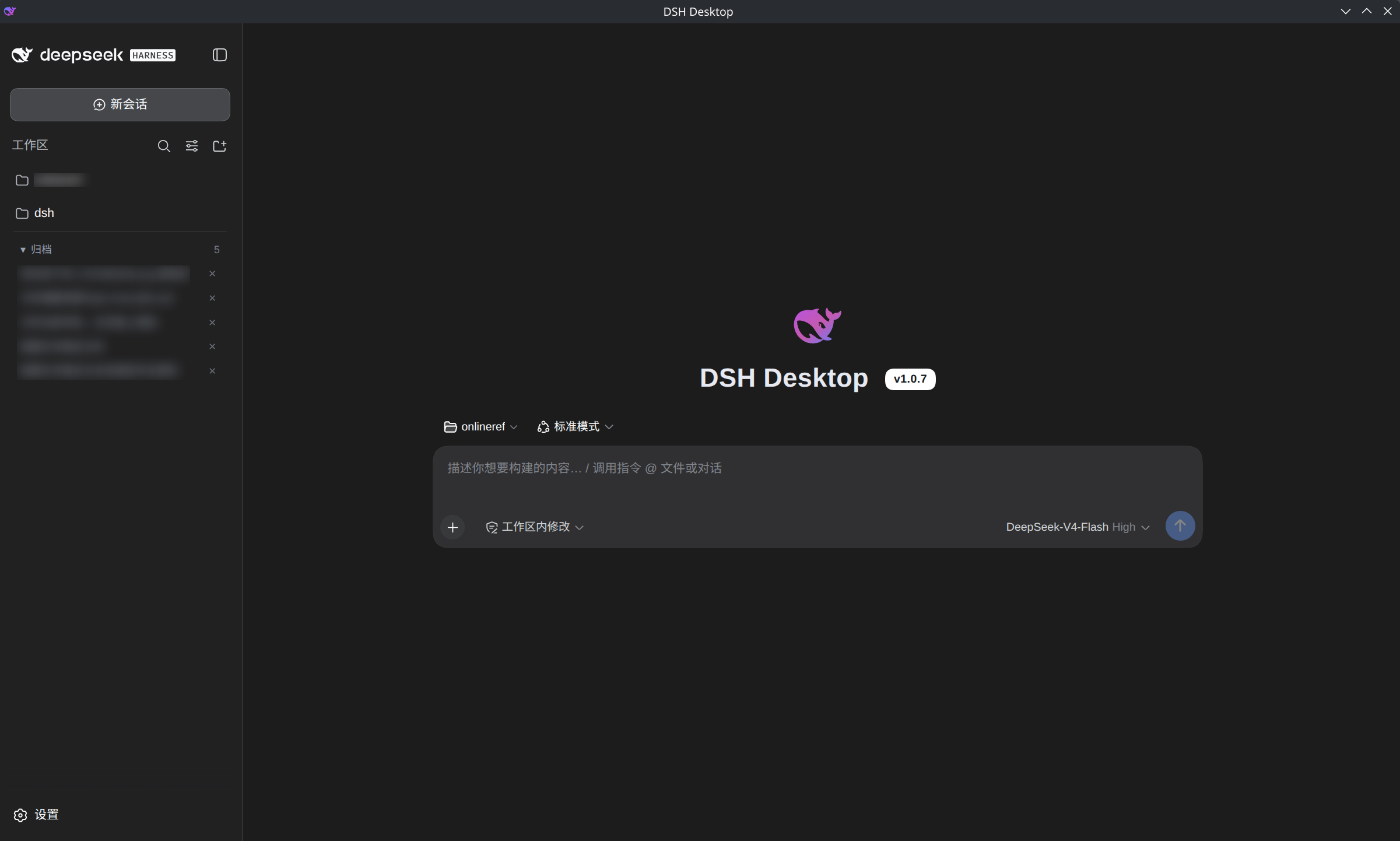Add a new workspace folder icon
This screenshot has width=1400, height=841.
pyautogui.click(x=219, y=146)
